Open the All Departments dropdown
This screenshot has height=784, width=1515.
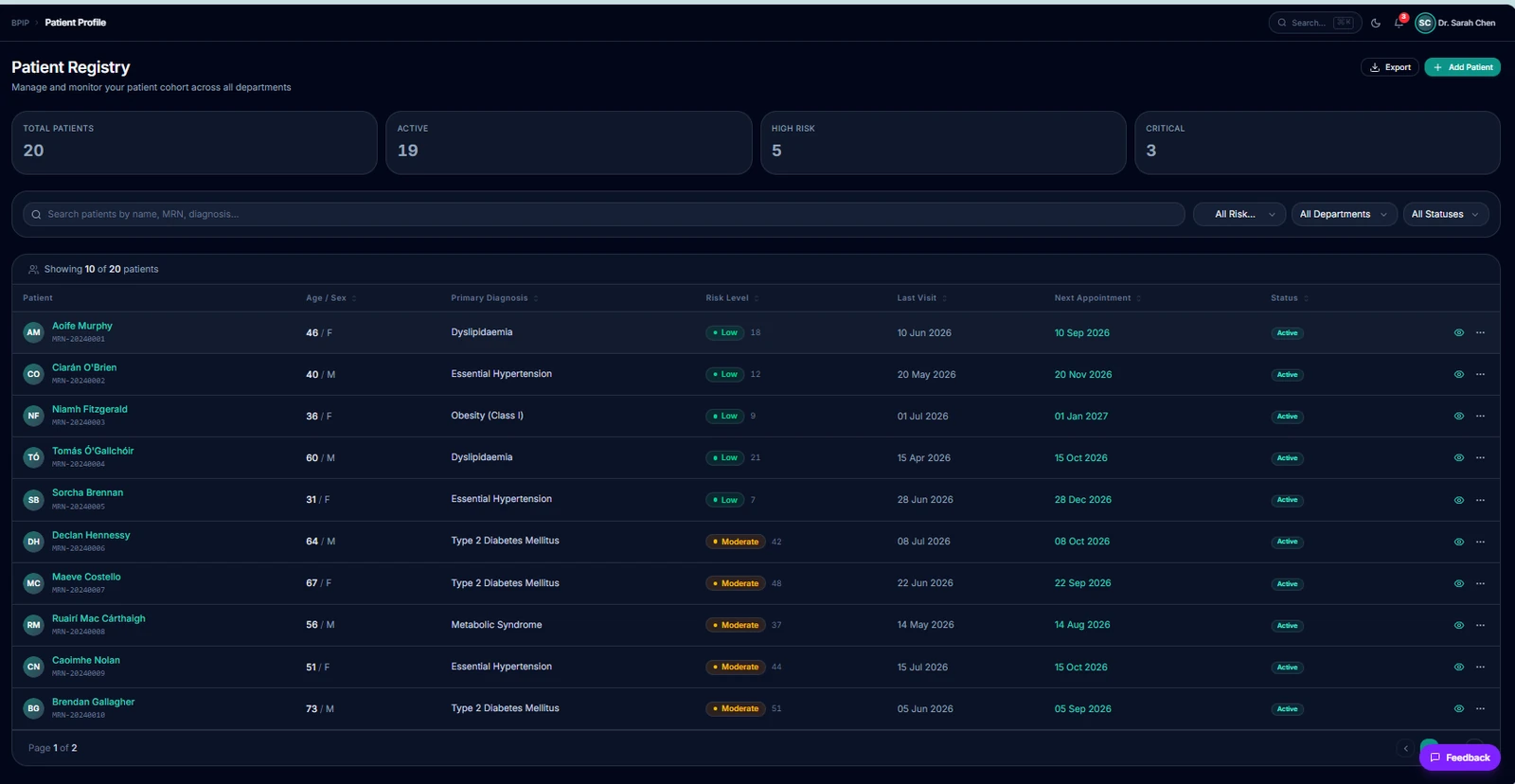(x=1344, y=214)
